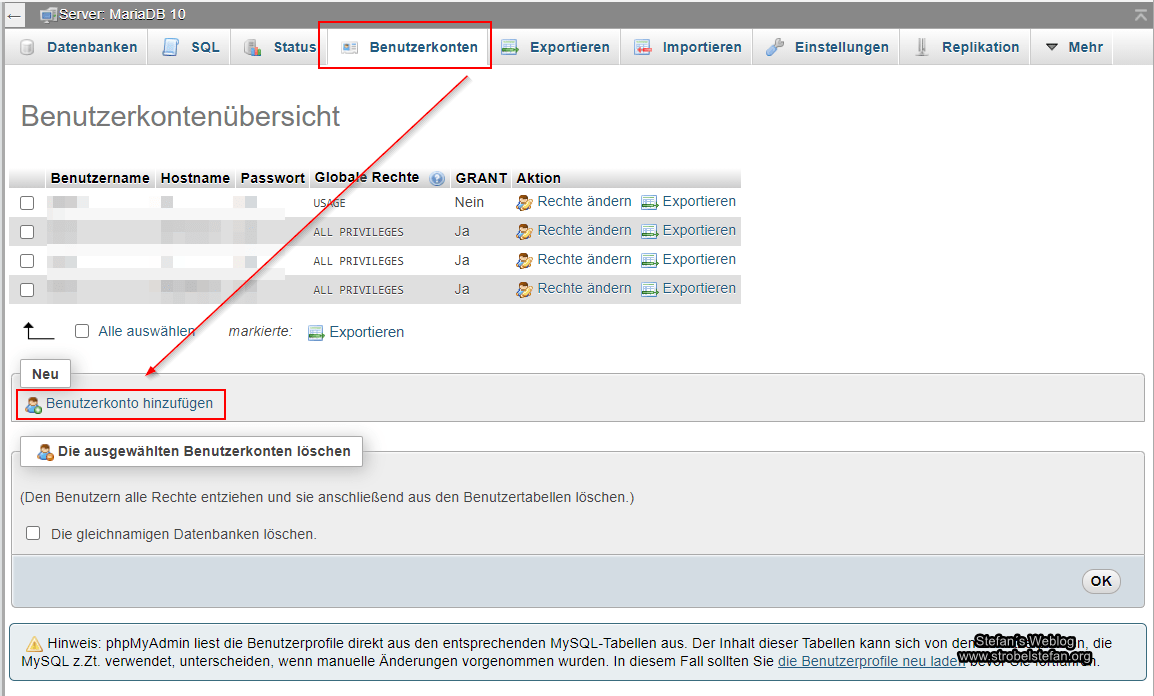
Task: Click the add-user icon on "Benutzerkonto hinzufügen"
Action: point(34,404)
